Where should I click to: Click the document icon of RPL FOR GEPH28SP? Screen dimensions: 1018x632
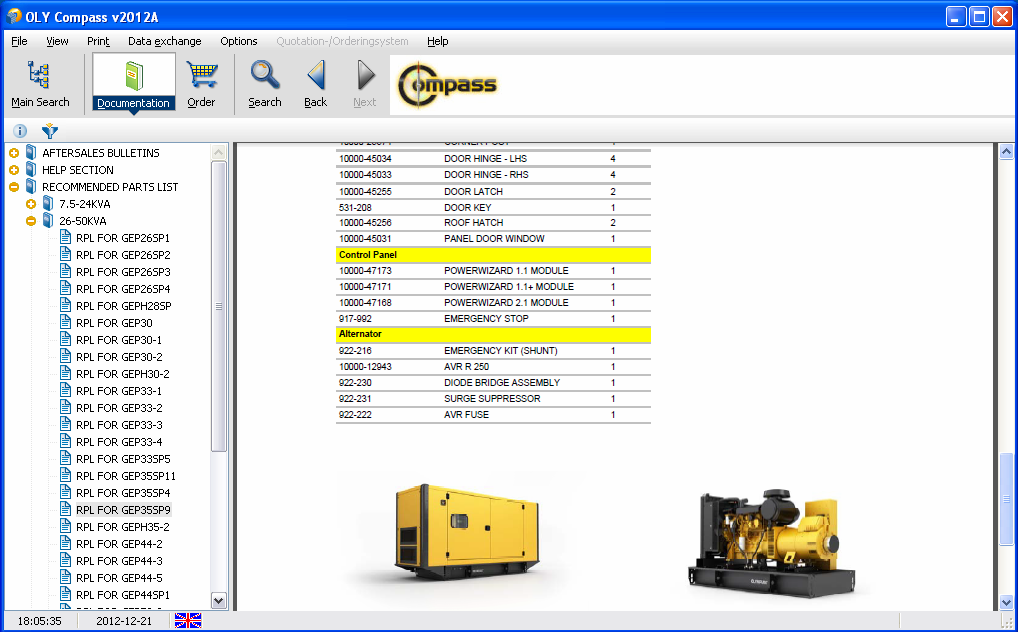[65, 305]
